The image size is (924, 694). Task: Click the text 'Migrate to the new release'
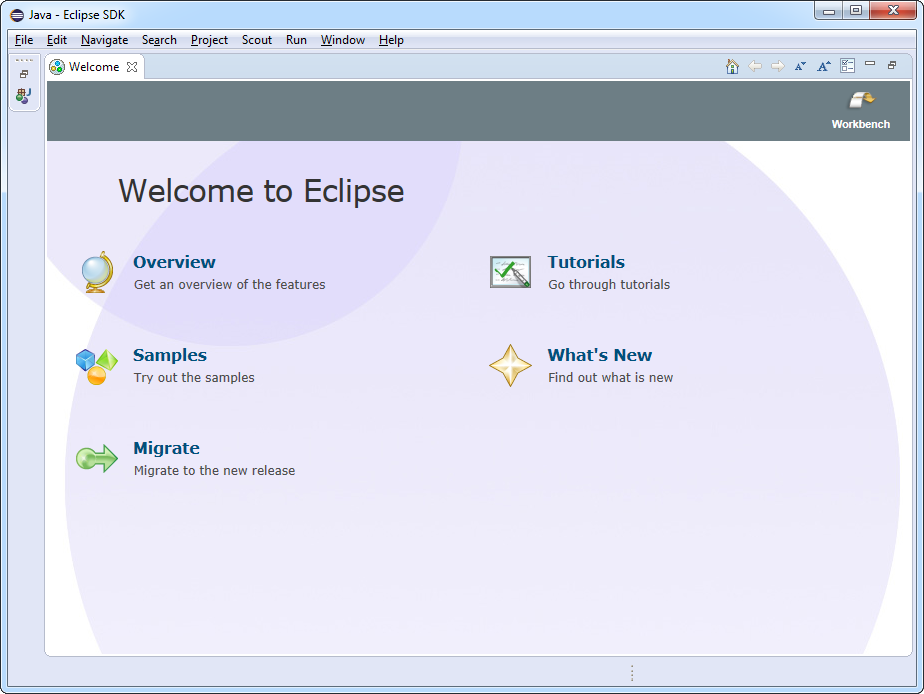[x=214, y=471]
